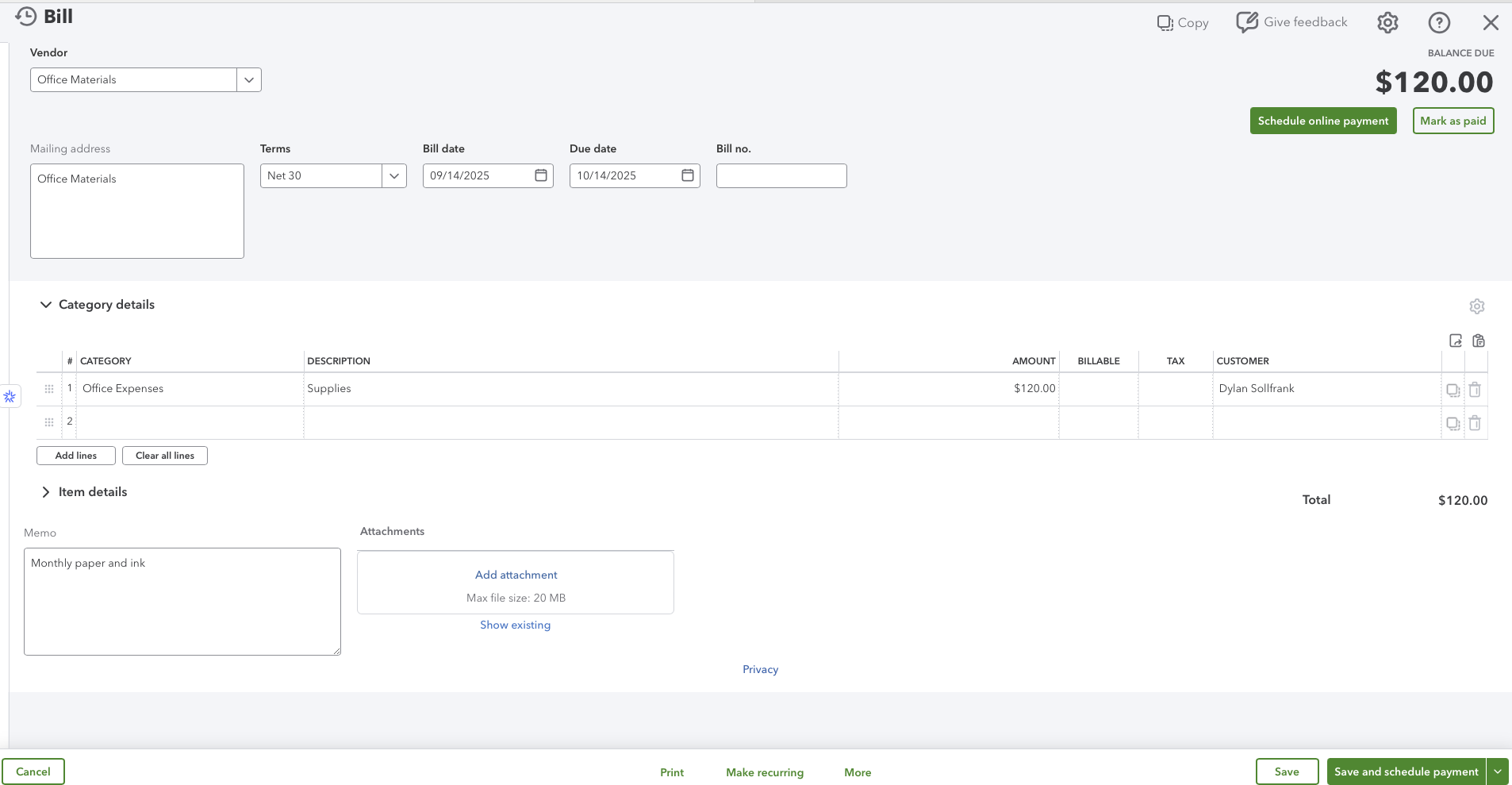Open the bill settings gear icon
This screenshot has height=785, width=1512.
(x=1387, y=23)
